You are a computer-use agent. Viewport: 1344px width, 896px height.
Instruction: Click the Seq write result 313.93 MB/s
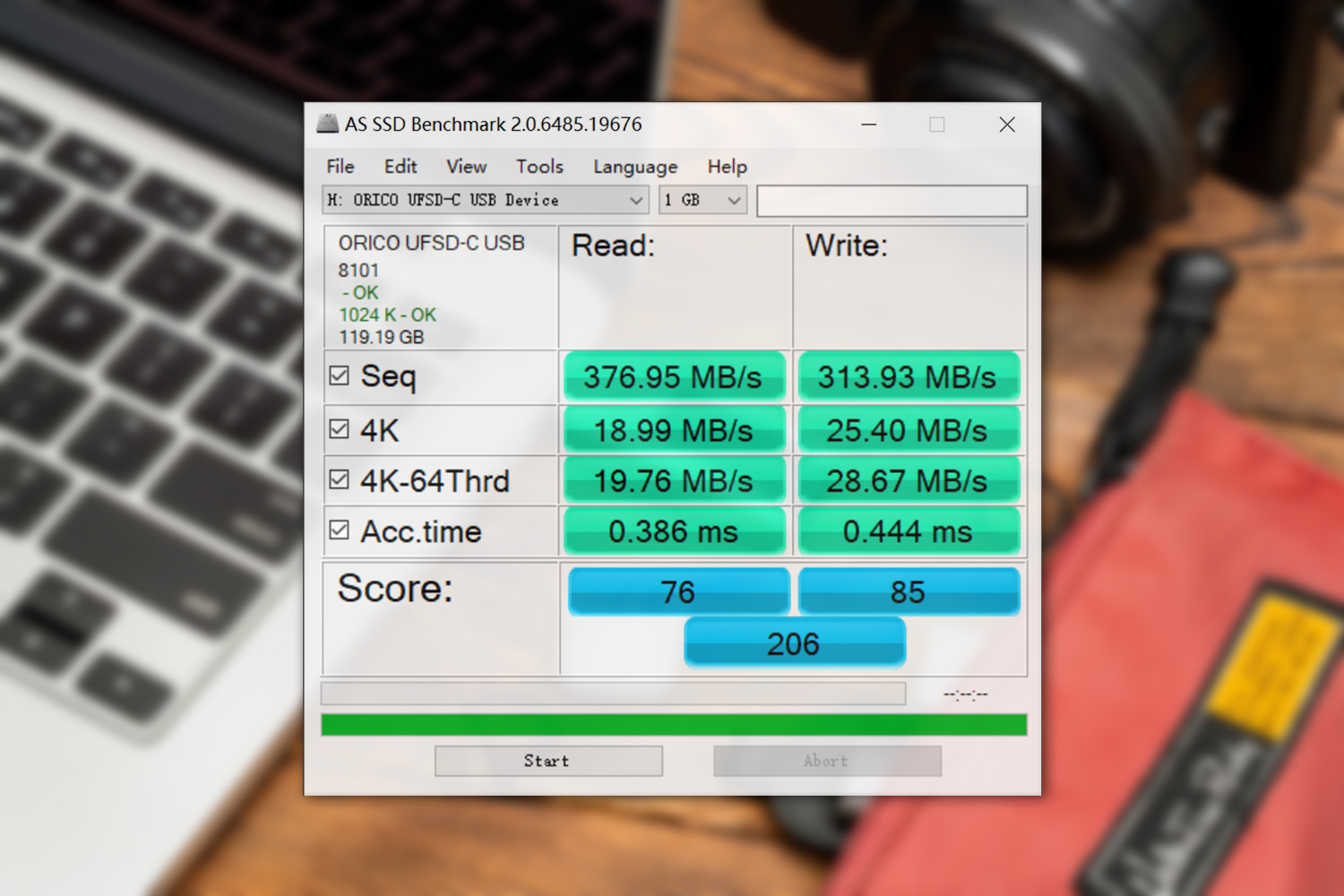[x=908, y=376]
